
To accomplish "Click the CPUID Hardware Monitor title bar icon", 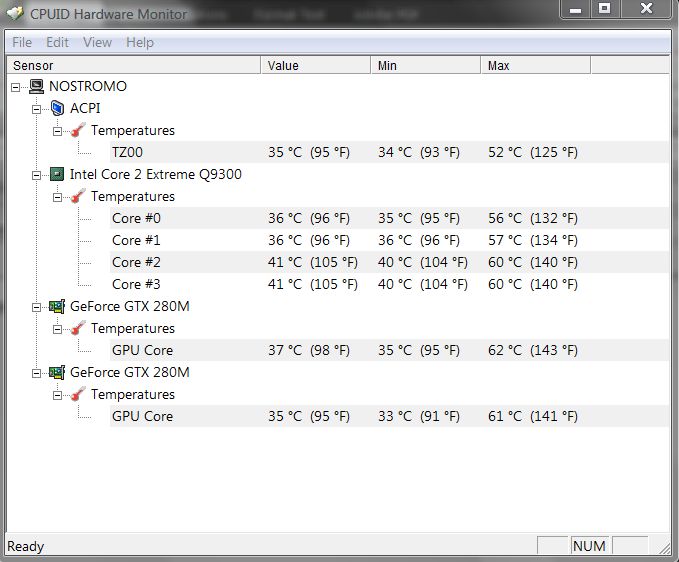I will (15, 13).
